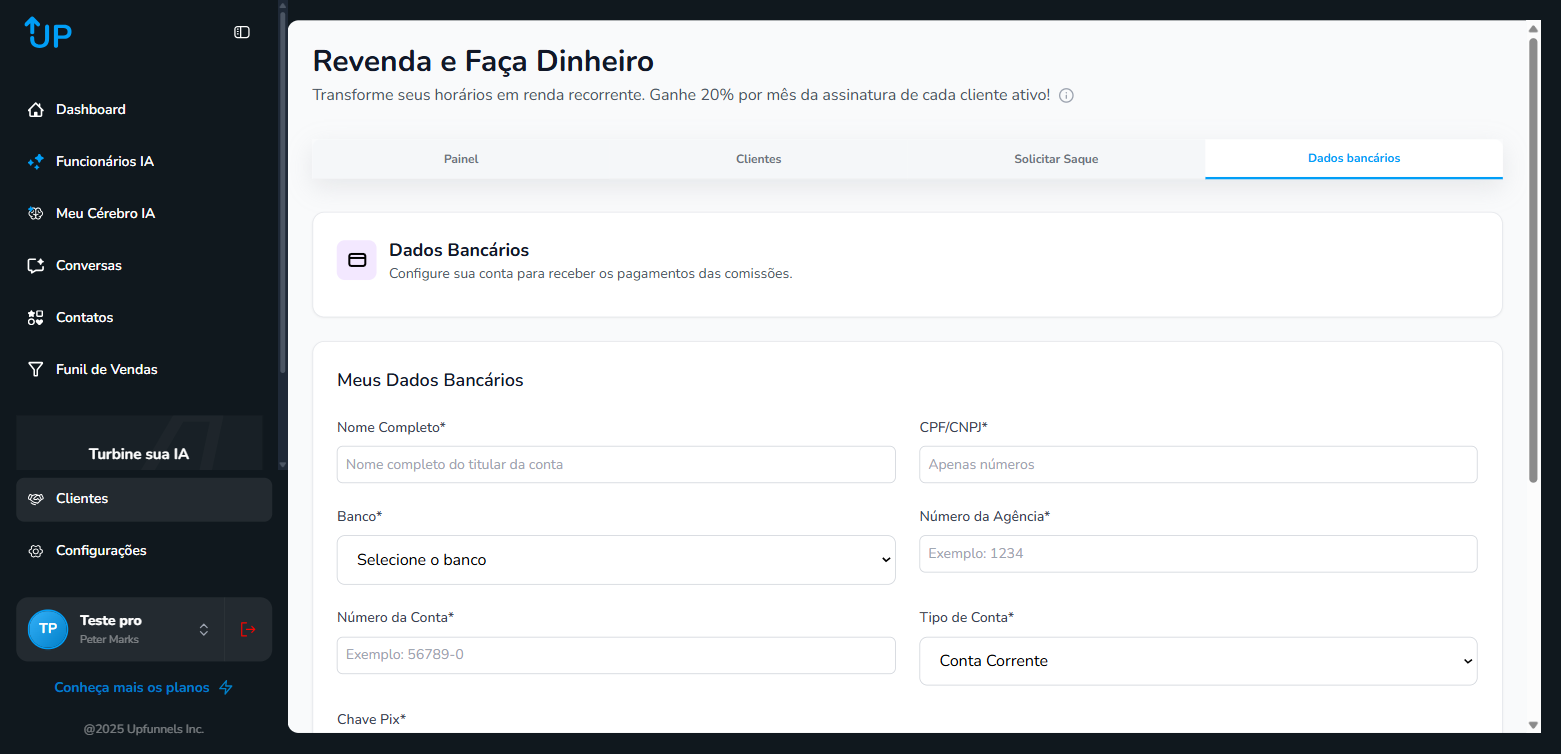The height and width of the screenshot is (754, 1561).
Task: Open Dashboard via the home icon
Action: pos(36,110)
